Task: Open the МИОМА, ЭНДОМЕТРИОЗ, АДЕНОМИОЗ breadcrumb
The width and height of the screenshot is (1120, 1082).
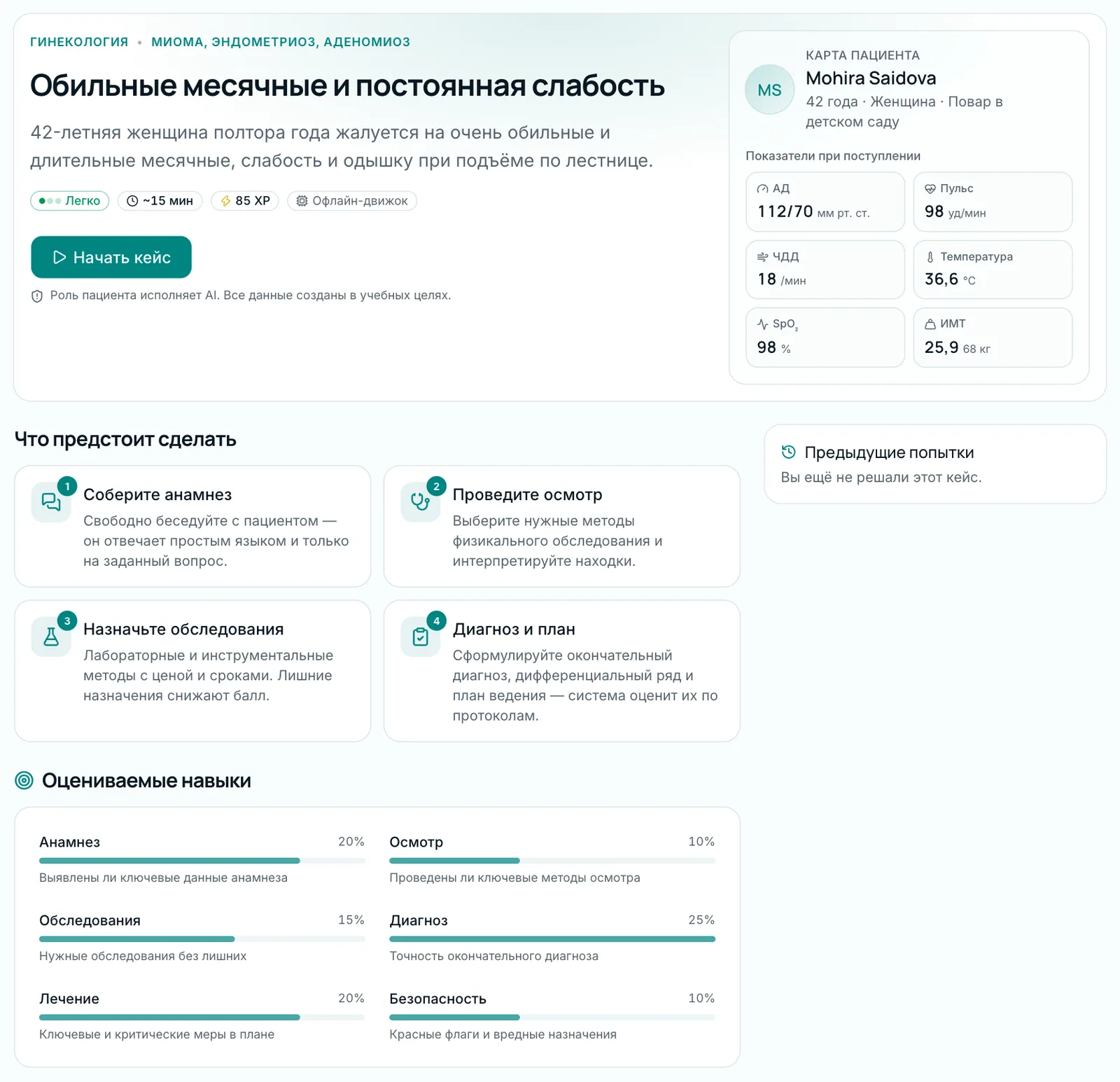Action: (281, 42)
